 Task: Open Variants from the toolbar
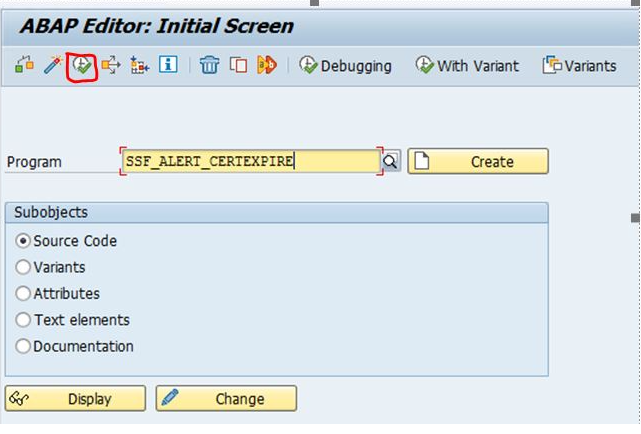point(579,66)
